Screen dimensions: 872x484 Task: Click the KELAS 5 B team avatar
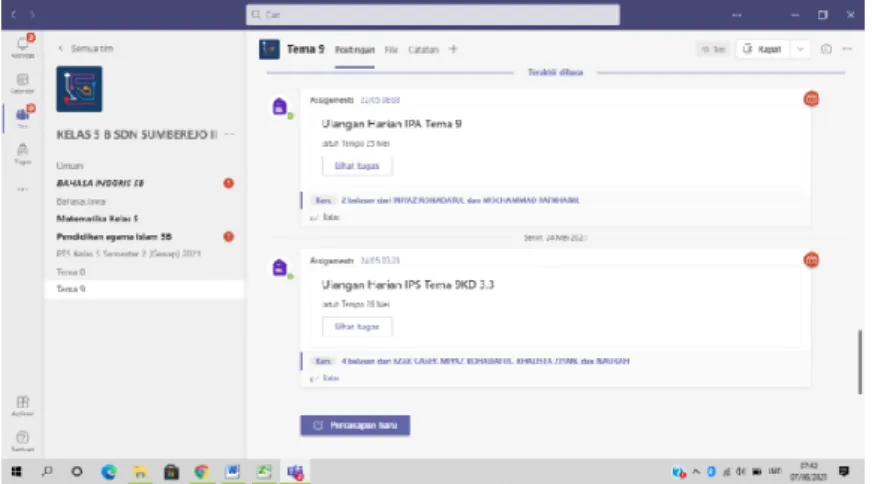coord(79,89)
